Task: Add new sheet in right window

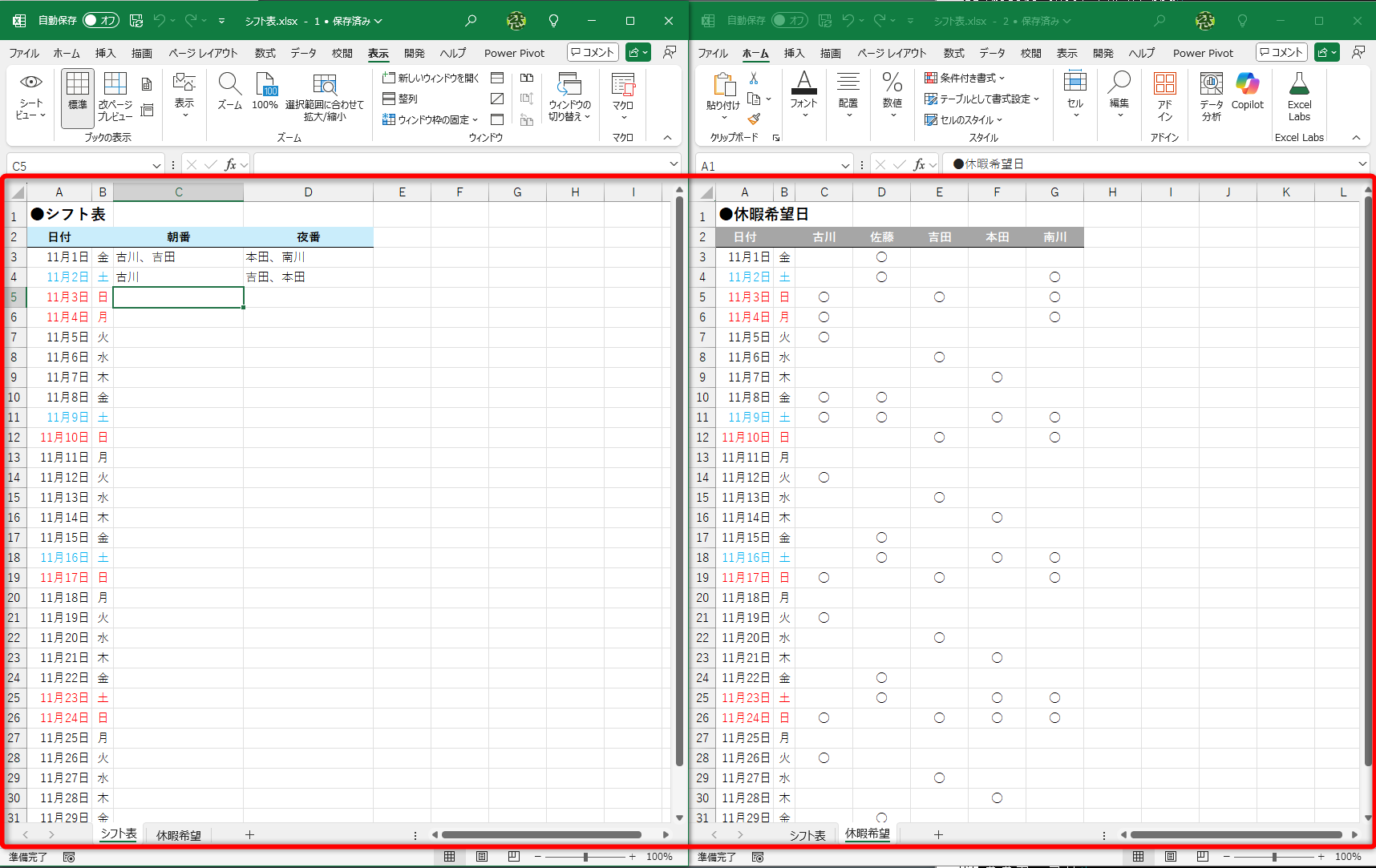Action: click(938, 835)
